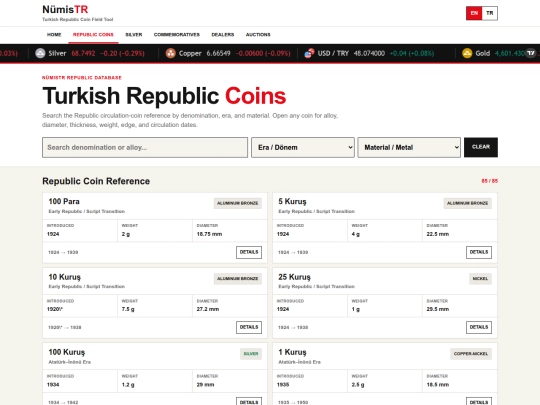The width and height of the screenshot is (540, 405).
Task: Open Details for 25 Kuruş
Action: (479, 327)
